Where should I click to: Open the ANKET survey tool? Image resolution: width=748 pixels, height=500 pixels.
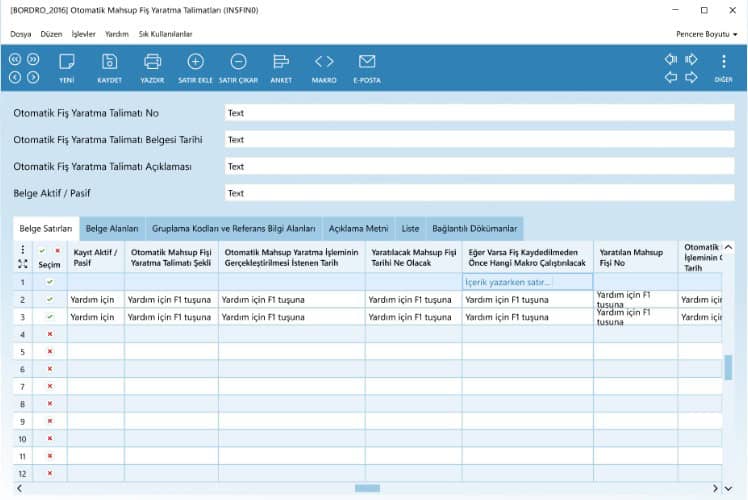[281, 62]
